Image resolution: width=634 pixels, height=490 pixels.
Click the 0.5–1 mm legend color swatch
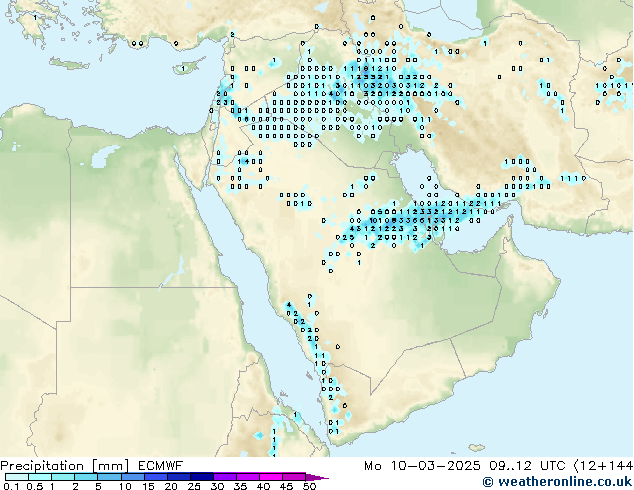[40, 477]
